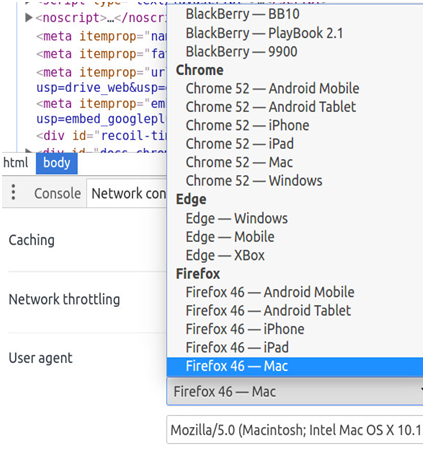Click the custom user agent string field
424x462 pixels.
click(x=295, y=429)
